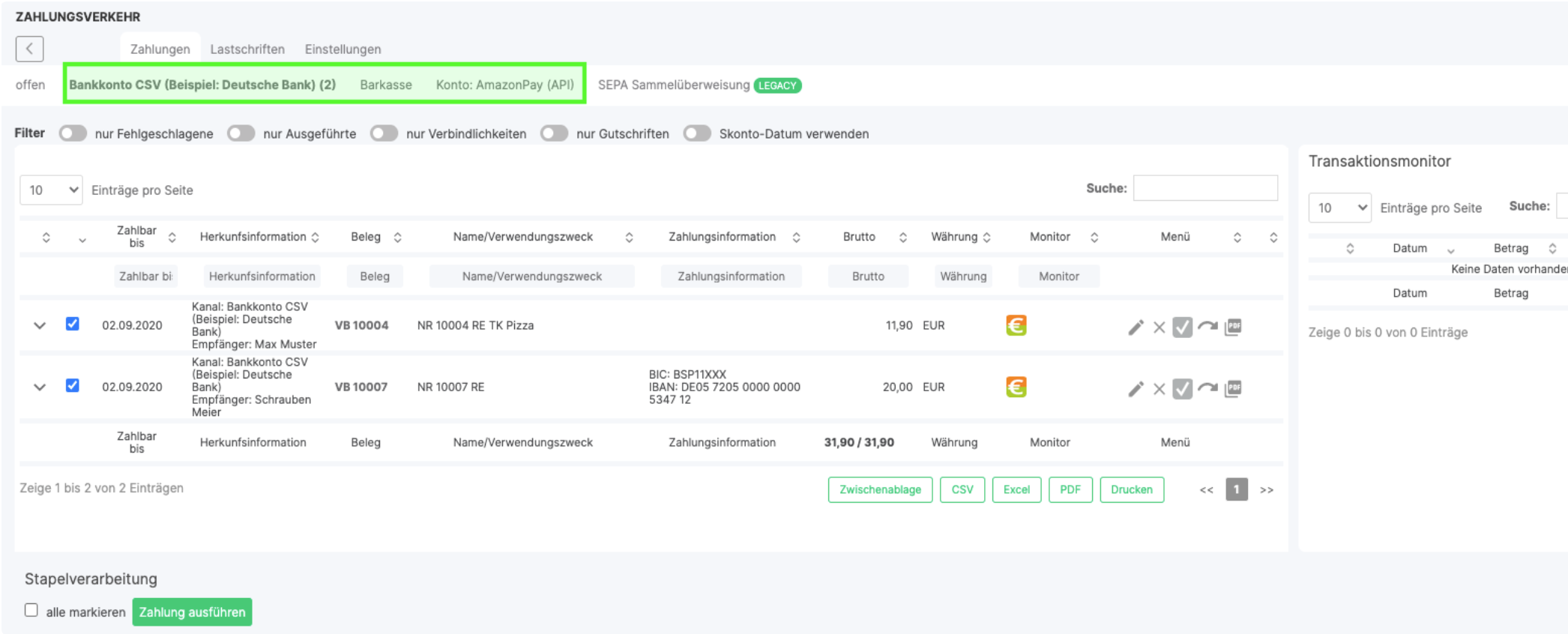This screenshot has height=634, width=1568.
Task: Enable the 'nur Fehlgeschlagene' filter toggle
Action: click(x=73, y=133)
